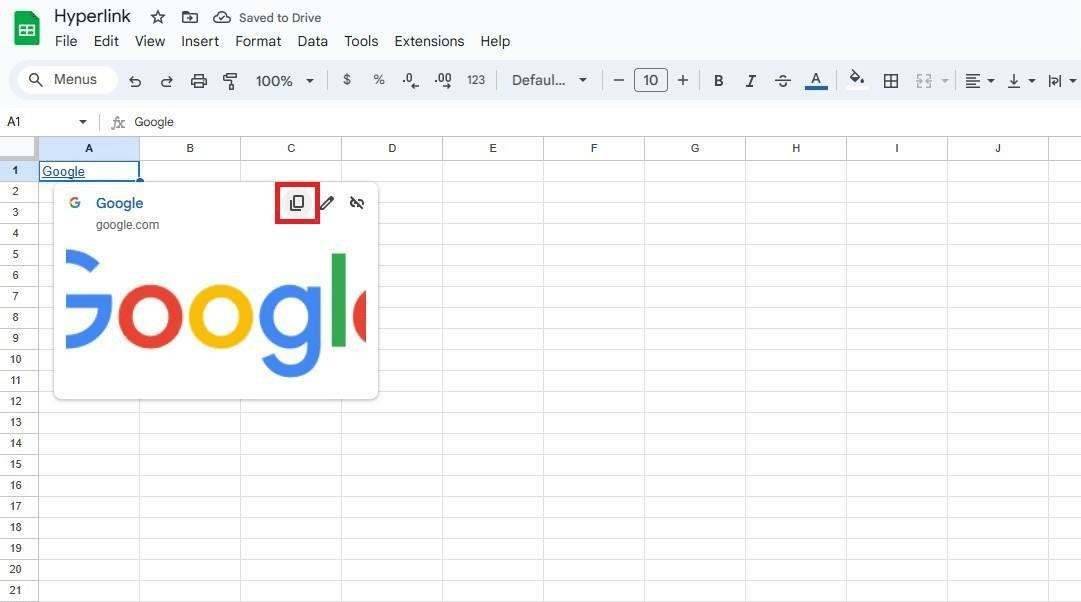Open zoom 100% dropdown

[284, 81]
